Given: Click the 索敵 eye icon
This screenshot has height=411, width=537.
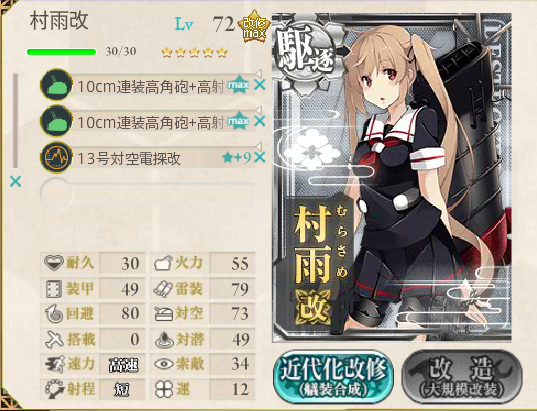Looking at the screenshot, I should coord(163,364).
